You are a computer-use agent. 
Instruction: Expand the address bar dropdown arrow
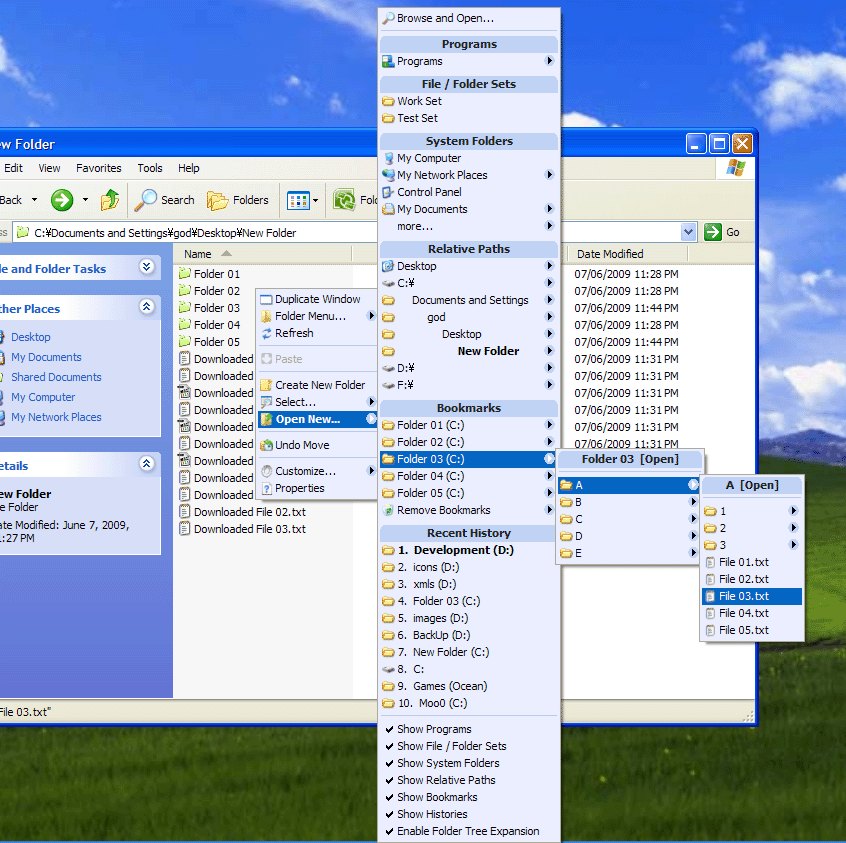tap(688, 232)
